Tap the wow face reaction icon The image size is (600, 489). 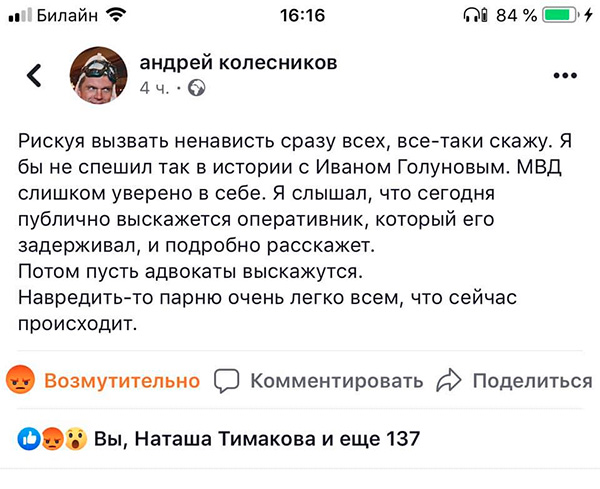pyautogui.click(x=72, y=438)
